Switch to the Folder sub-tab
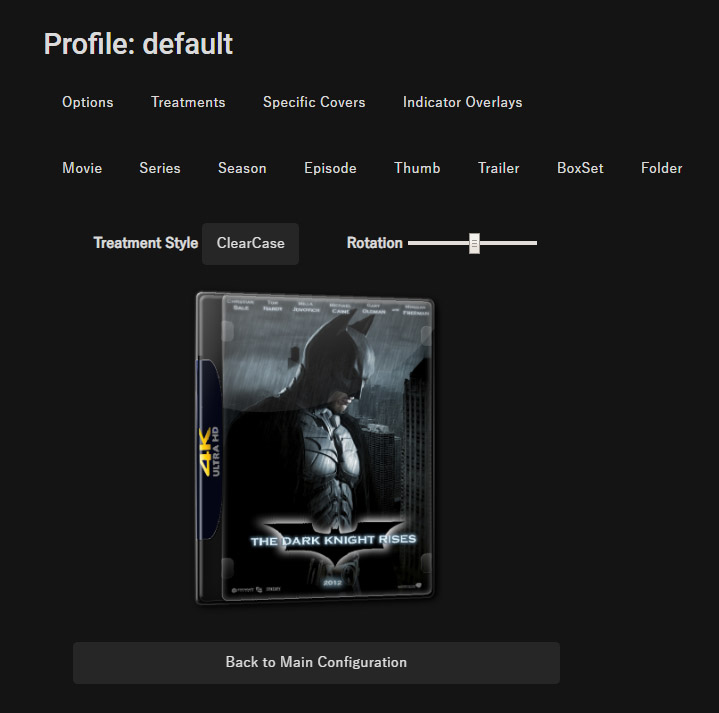 (661, 168)
